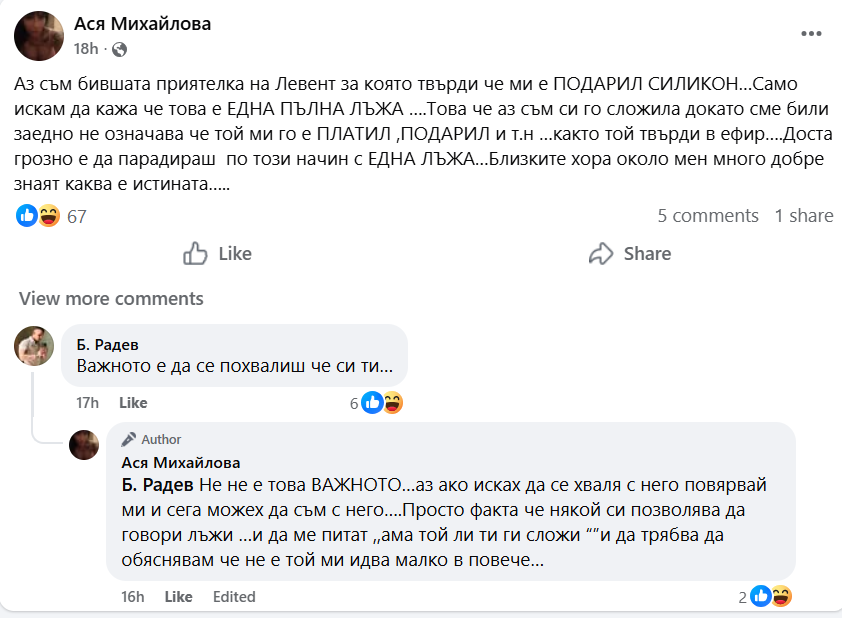
Task: Click View more comments
Action: pyautogui.click(x=110, y=298)
